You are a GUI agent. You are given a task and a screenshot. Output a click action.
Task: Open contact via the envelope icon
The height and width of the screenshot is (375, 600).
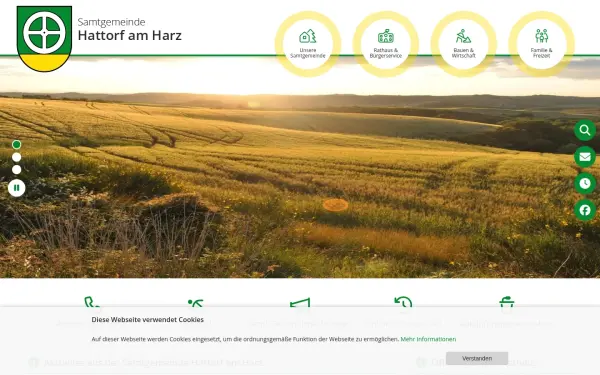point(585,157)
